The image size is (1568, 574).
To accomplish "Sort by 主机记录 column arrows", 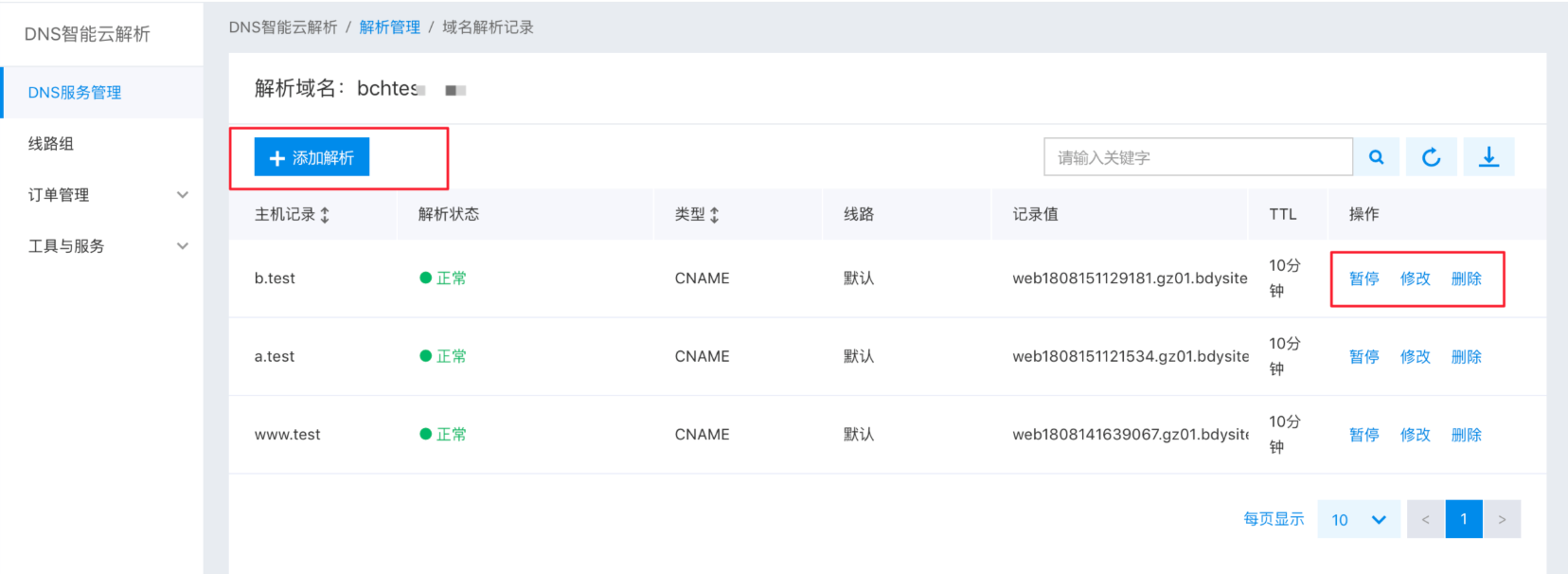I will point(325,215).
